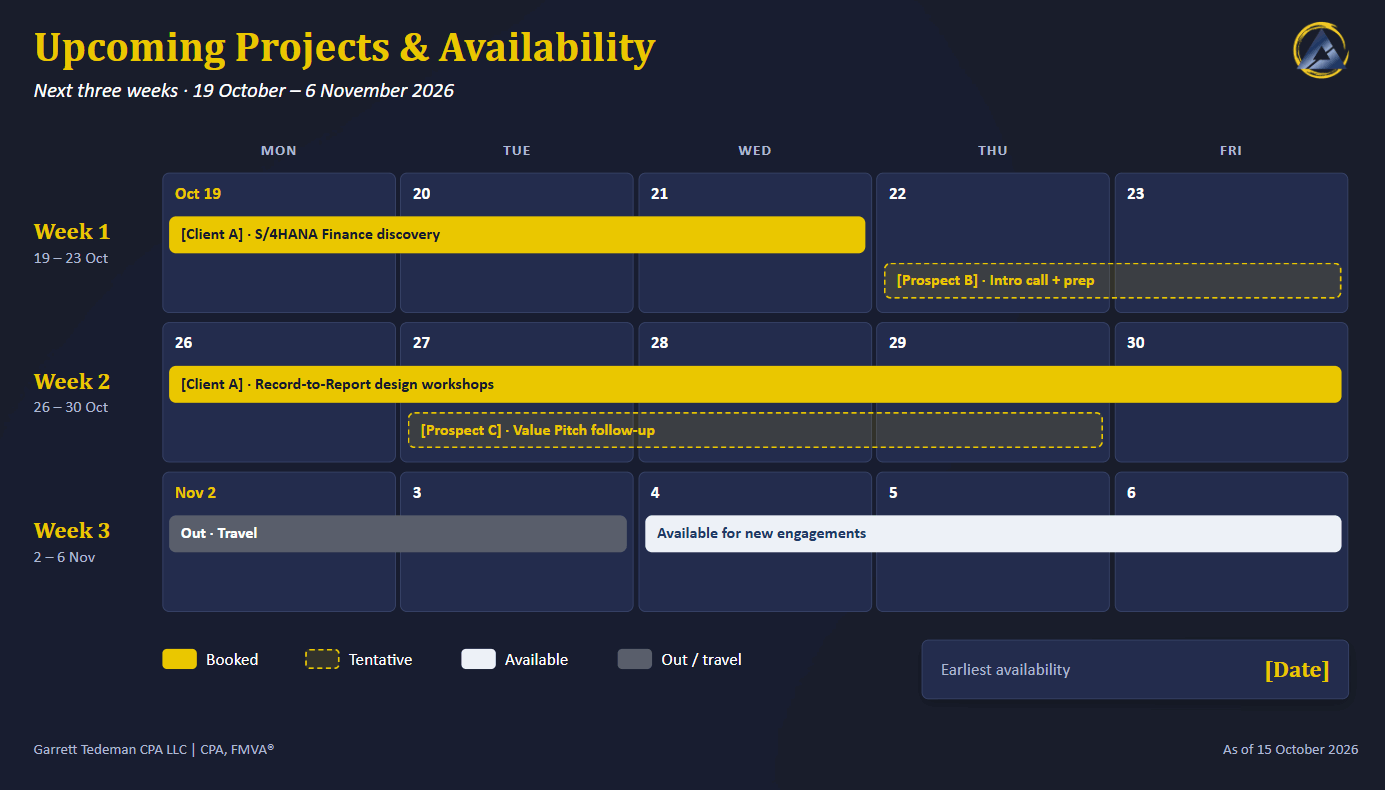Click the Oct 19 date label
Image resolution: width=1385 pixels, height=790 pixels.
point(198,194)
